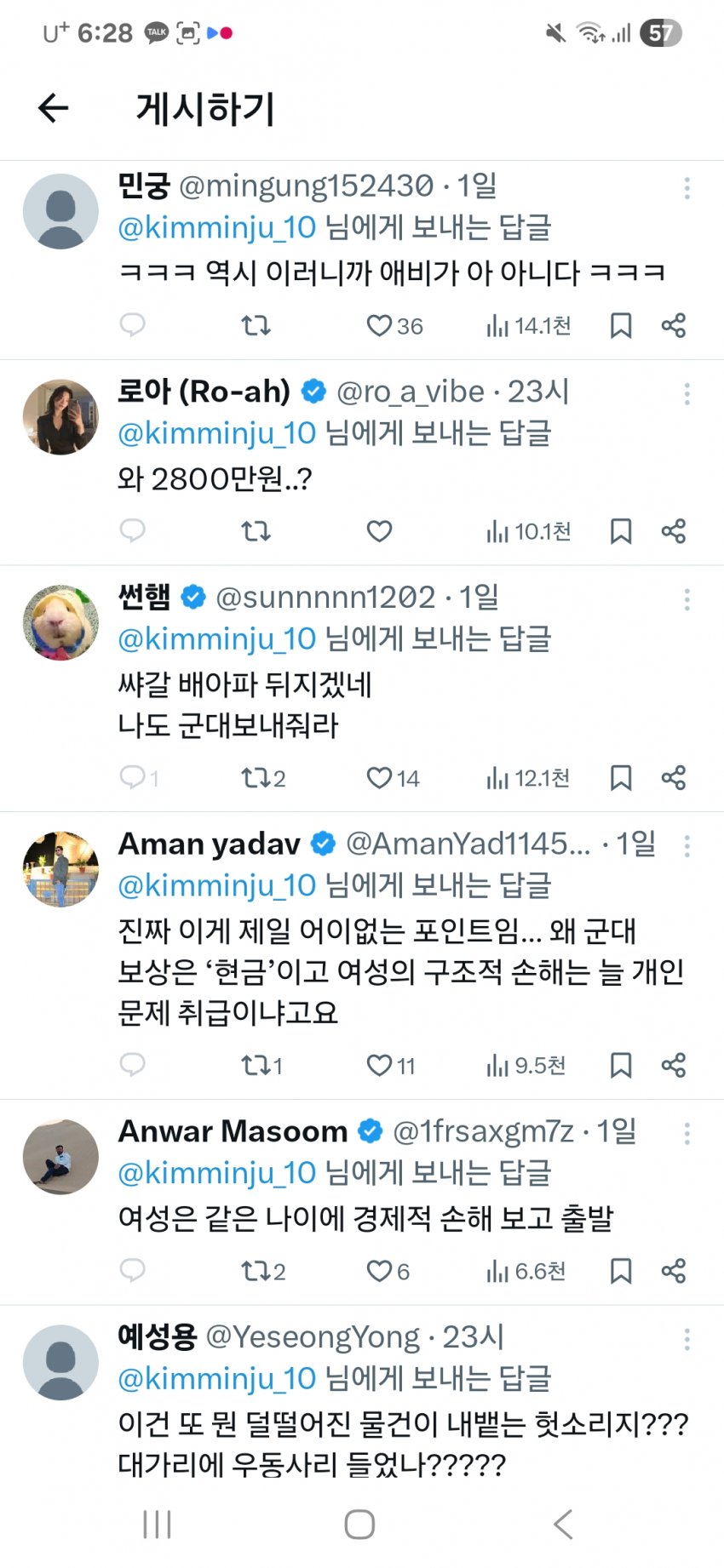Open @kimminju_10 link in Anwar Masoom's reply
724x1568 pixels.
pos(217,1173)
